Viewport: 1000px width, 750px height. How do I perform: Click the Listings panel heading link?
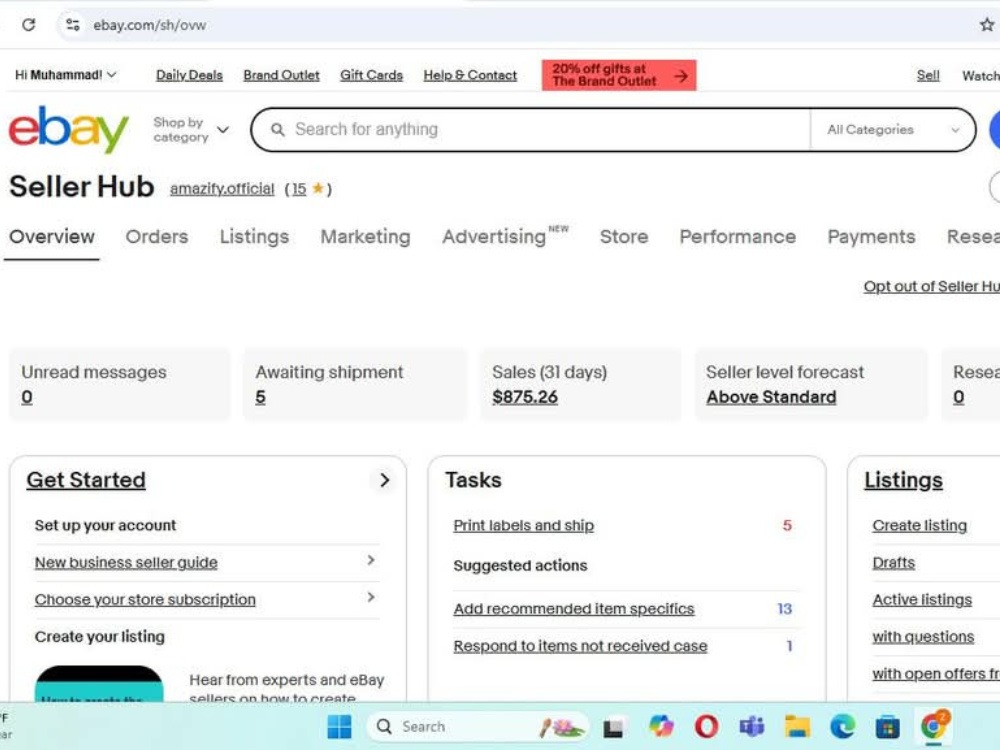[x=903, y=480]
